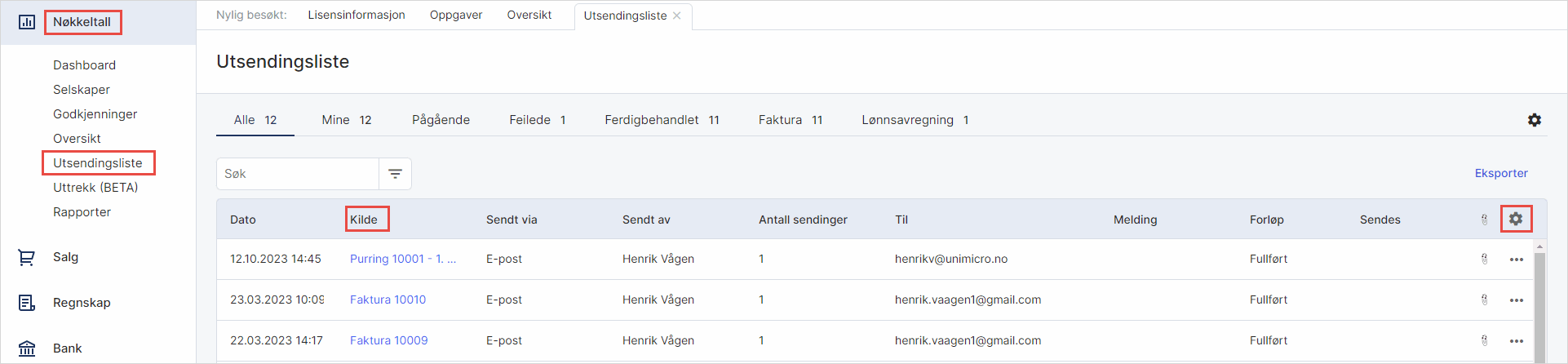This screenshot has width=1568, height=364.
Task: Close the Utsendingsliste tab
Action: [x=676, y=16]
